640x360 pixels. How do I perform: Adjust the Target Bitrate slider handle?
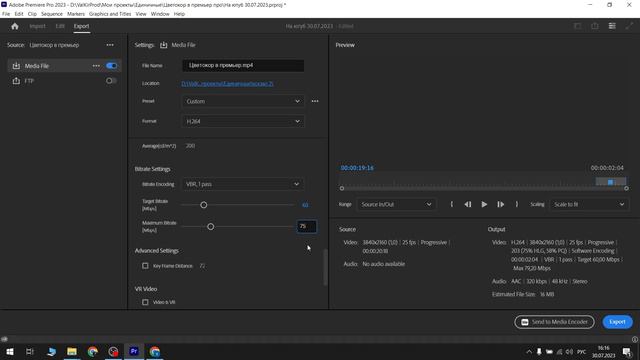tap(204, 205)
